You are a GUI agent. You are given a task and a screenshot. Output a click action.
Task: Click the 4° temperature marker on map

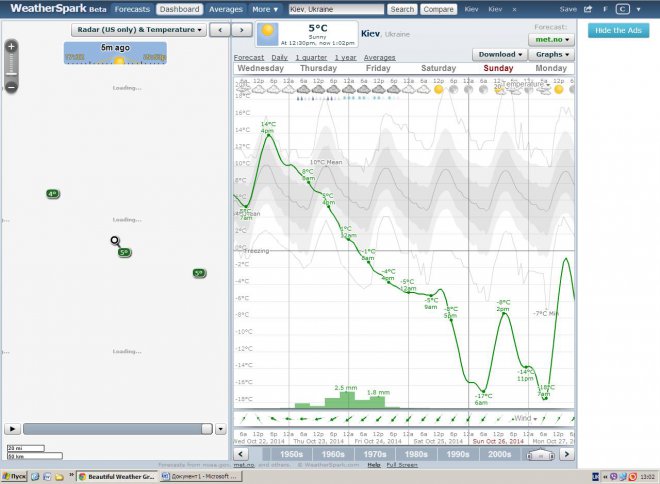53,194
